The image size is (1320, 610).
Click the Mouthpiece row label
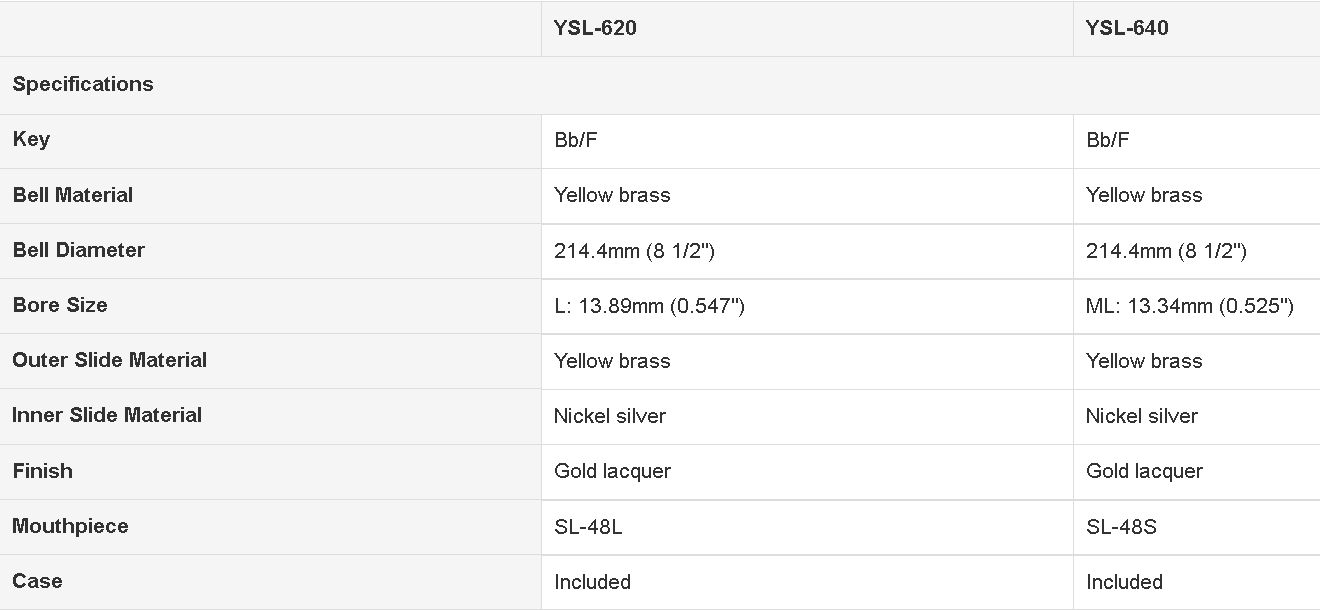(x=70, y=526)
